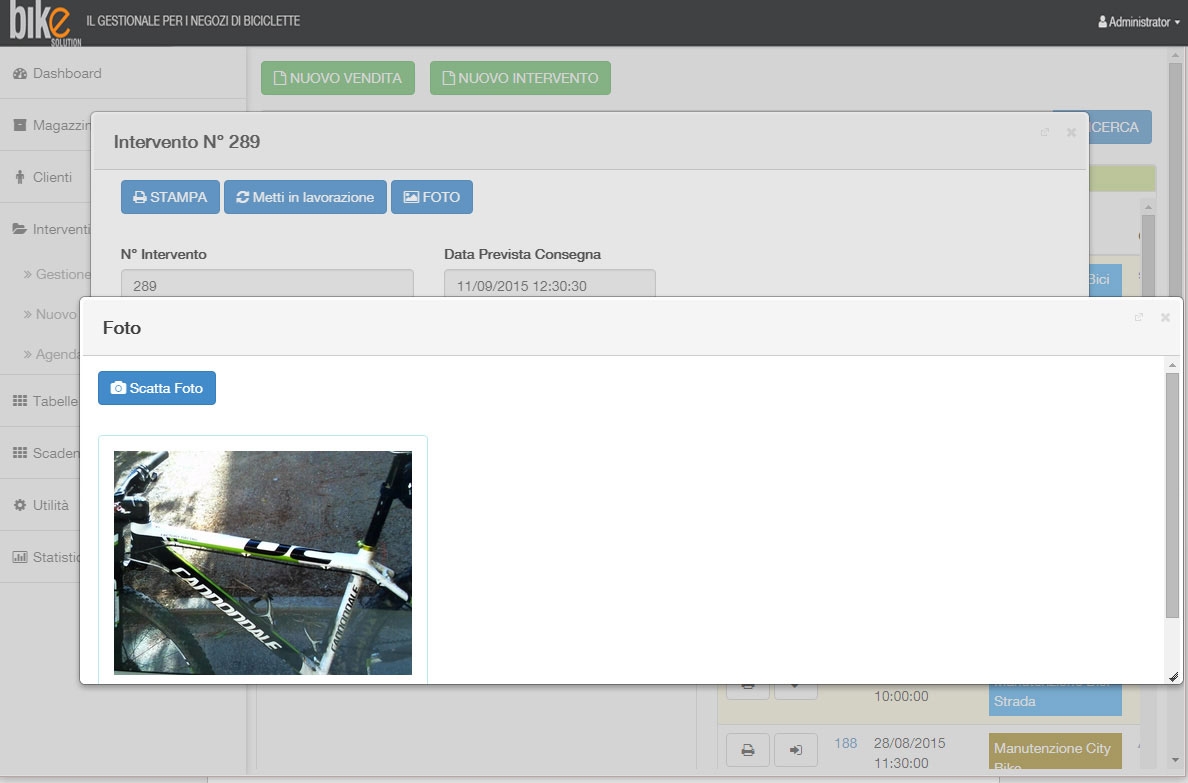Click NUOVO INTERVENTO button
This screenshot has width=1188, height=783.
(x=521, y=78)
